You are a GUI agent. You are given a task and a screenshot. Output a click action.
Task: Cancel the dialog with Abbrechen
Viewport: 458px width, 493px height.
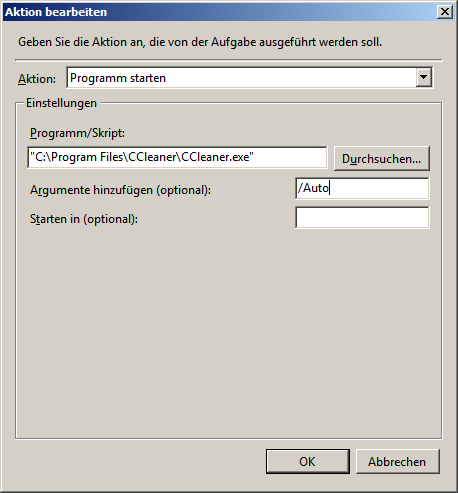point(397,461)
